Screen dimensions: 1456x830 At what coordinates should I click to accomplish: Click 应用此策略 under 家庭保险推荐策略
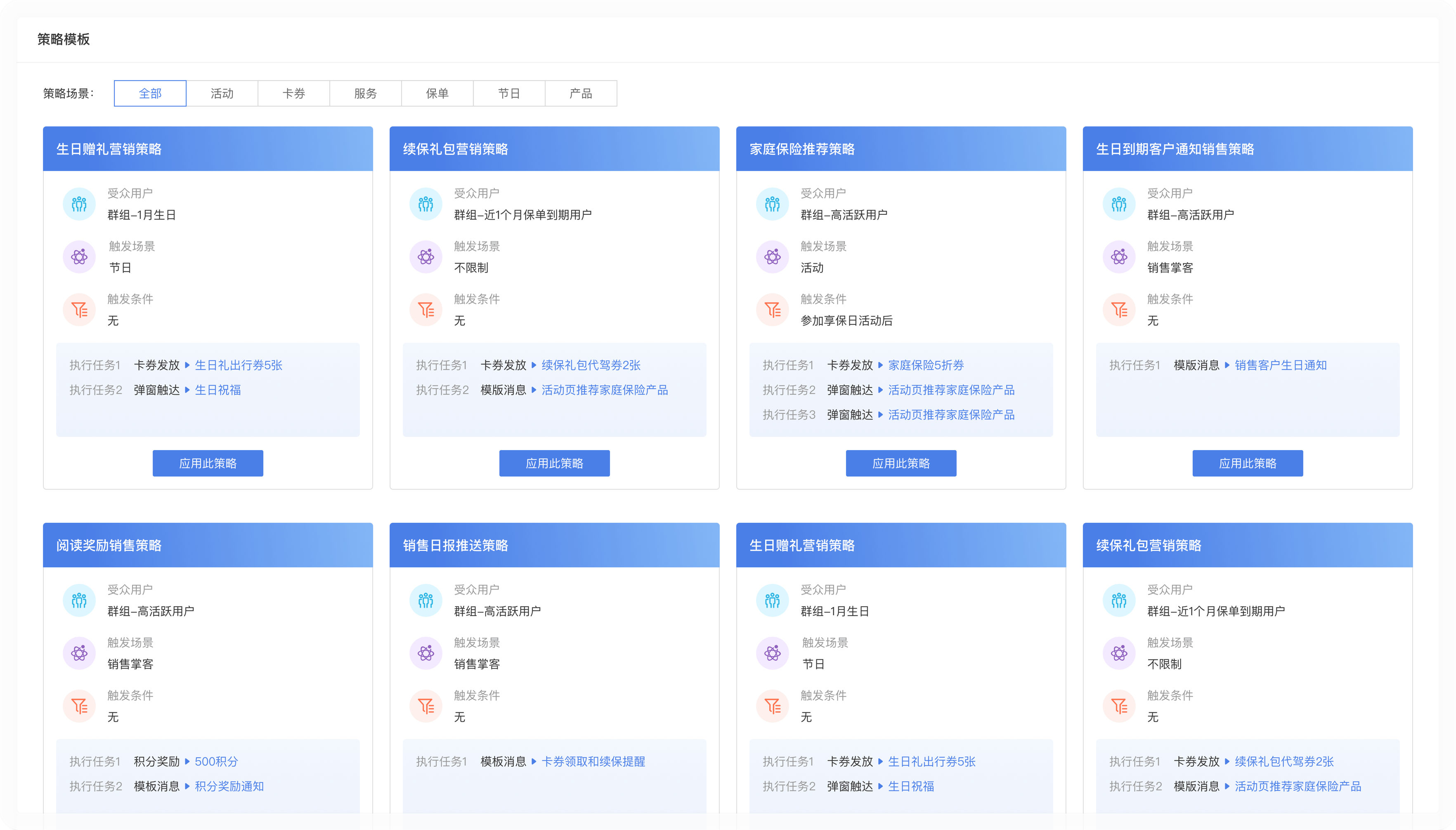[901, 463]
